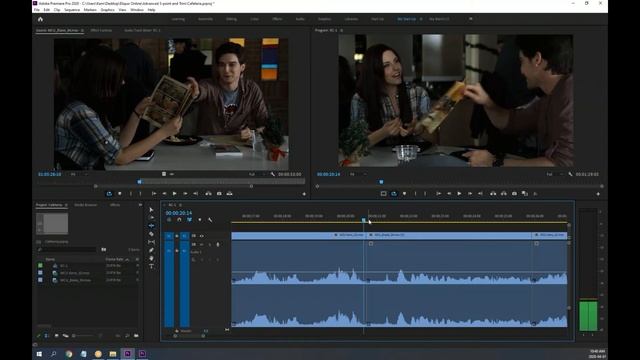This screenshot has width=640, height=360.
Task: Add marker on the timeline panel
Action: tap(200, 220)
